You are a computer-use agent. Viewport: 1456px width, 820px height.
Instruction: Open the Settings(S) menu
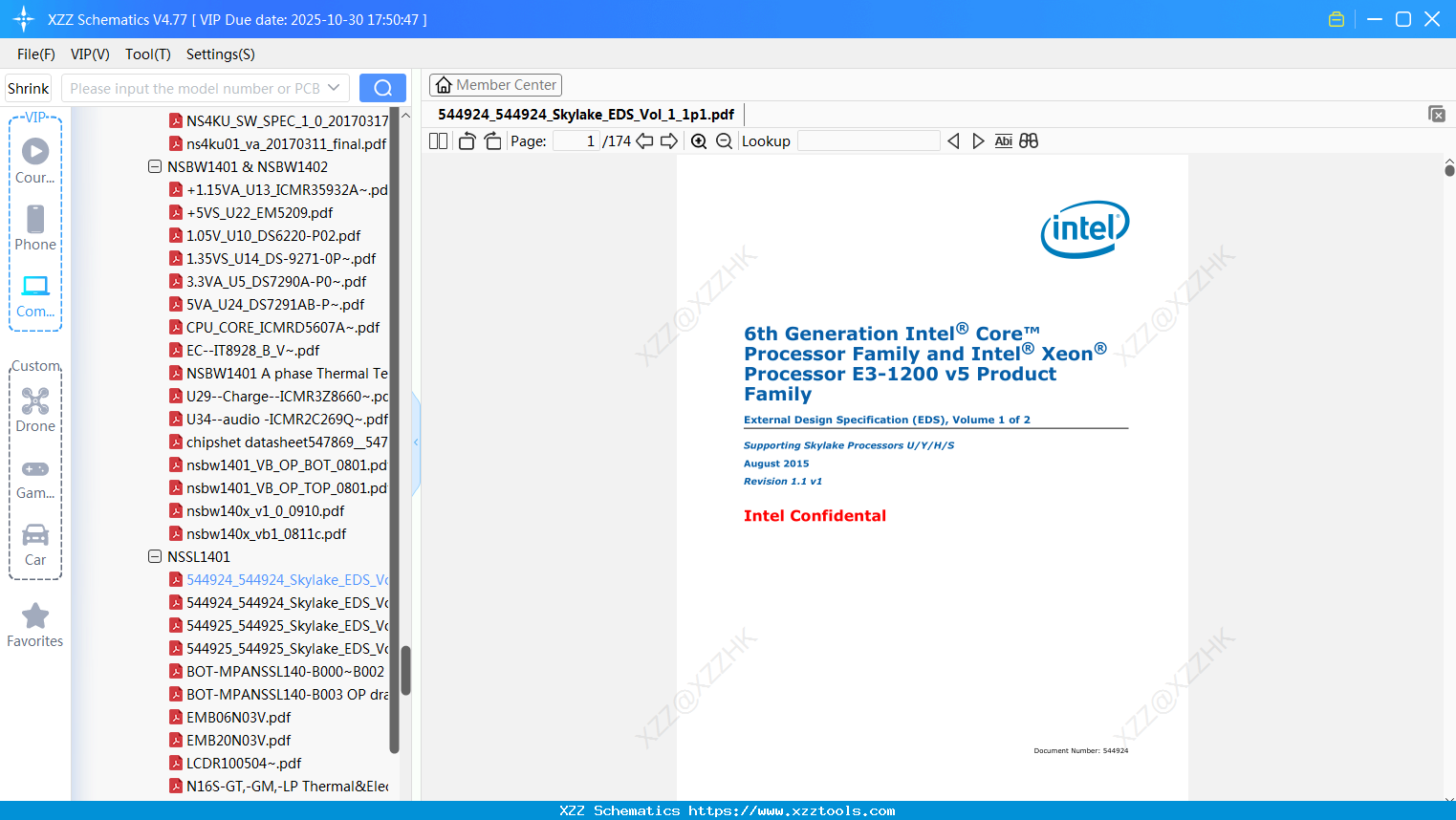point(221,54)
